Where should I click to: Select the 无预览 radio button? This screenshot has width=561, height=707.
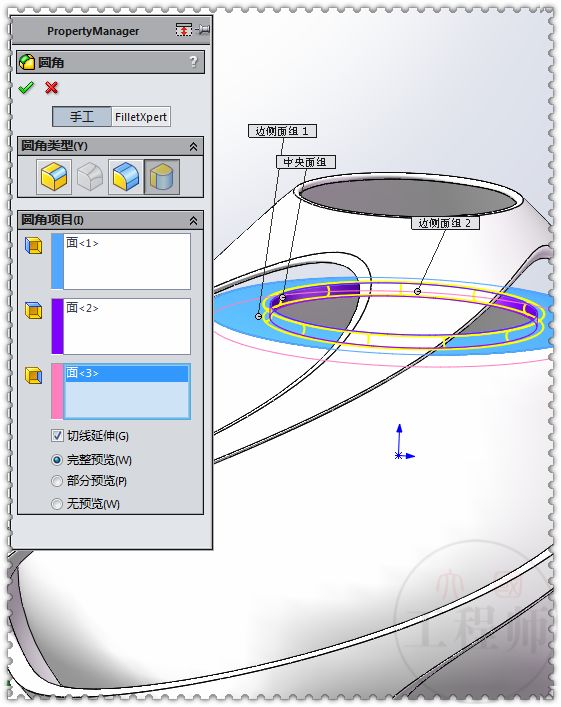57,504
